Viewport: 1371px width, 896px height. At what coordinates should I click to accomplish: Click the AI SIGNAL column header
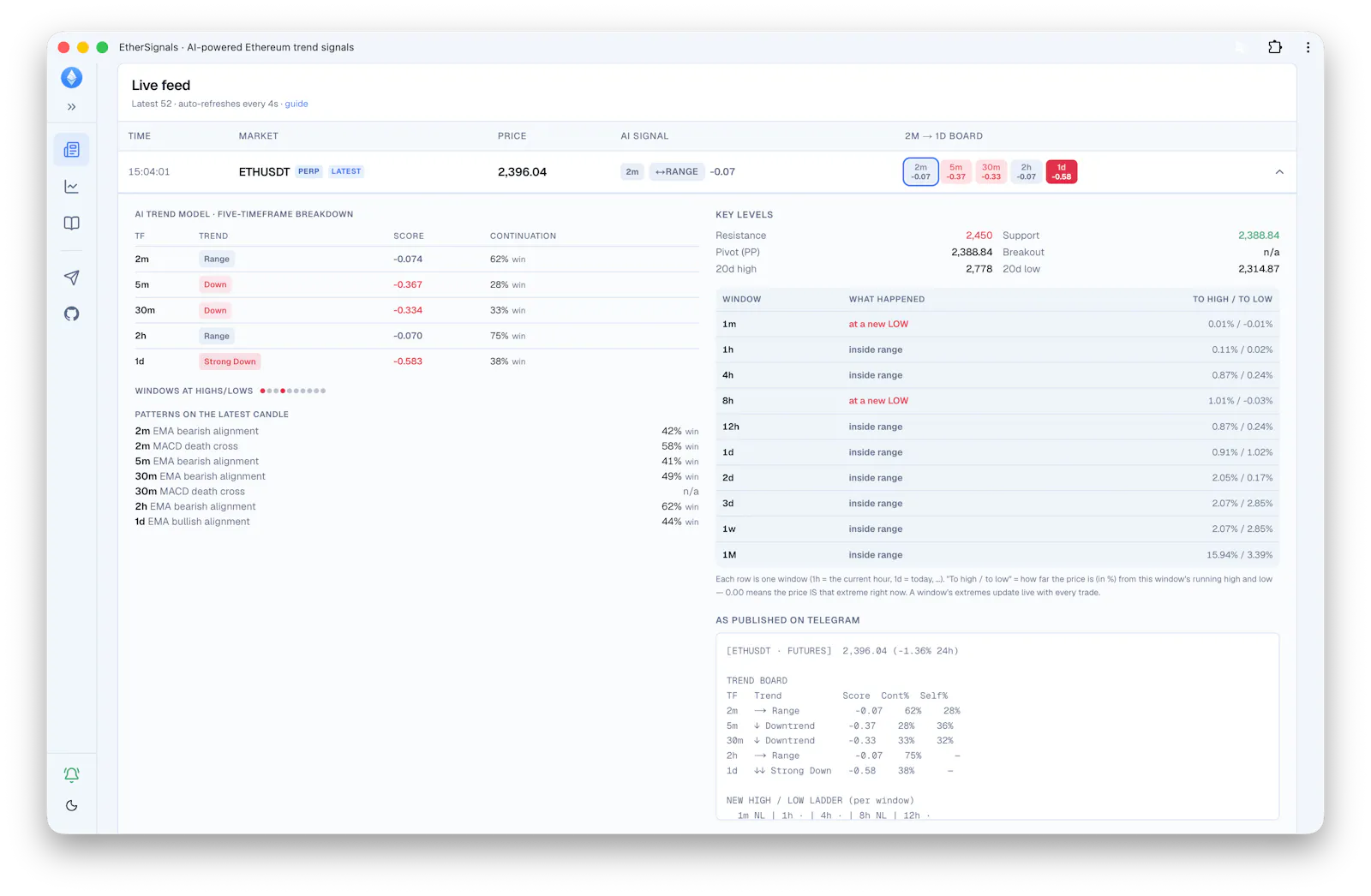644,136
